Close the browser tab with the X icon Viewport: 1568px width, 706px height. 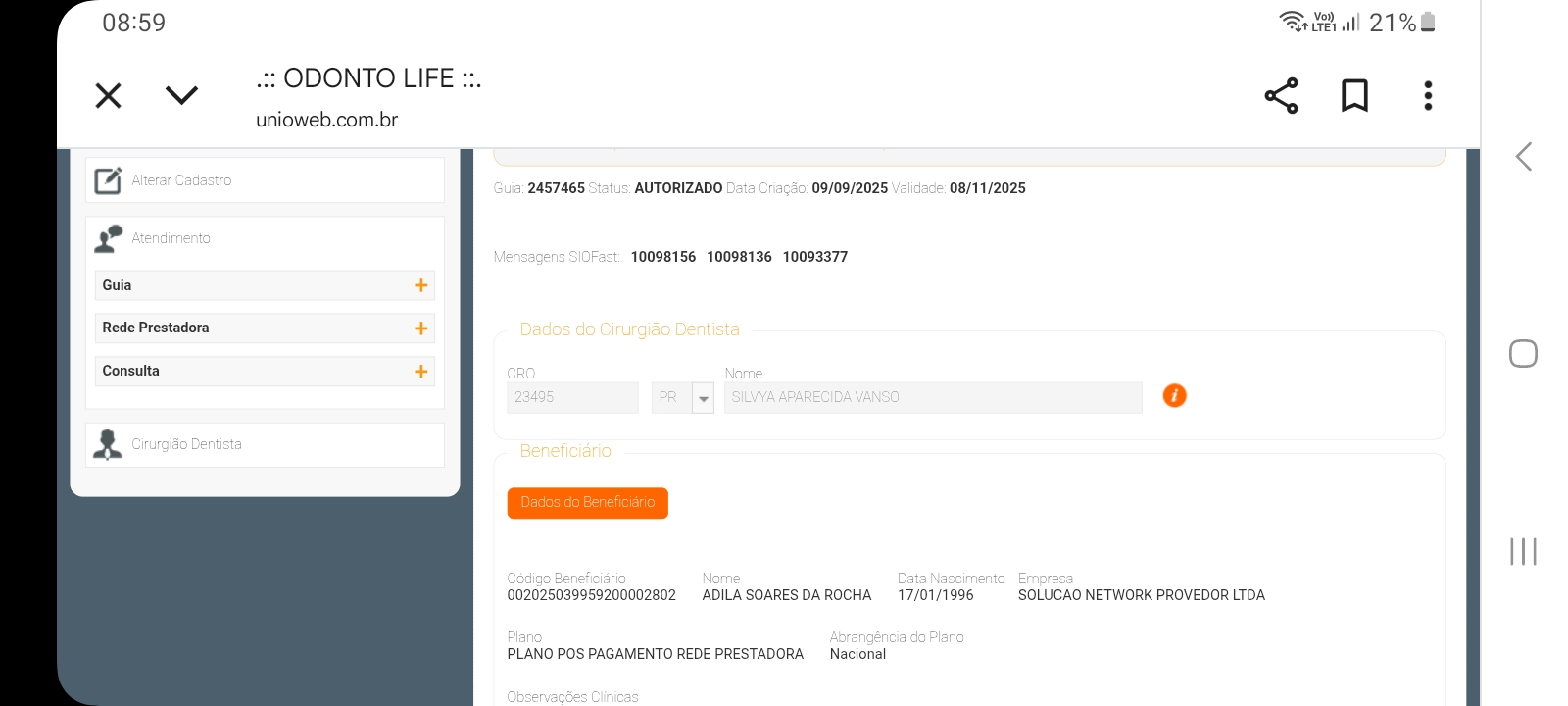108,95
